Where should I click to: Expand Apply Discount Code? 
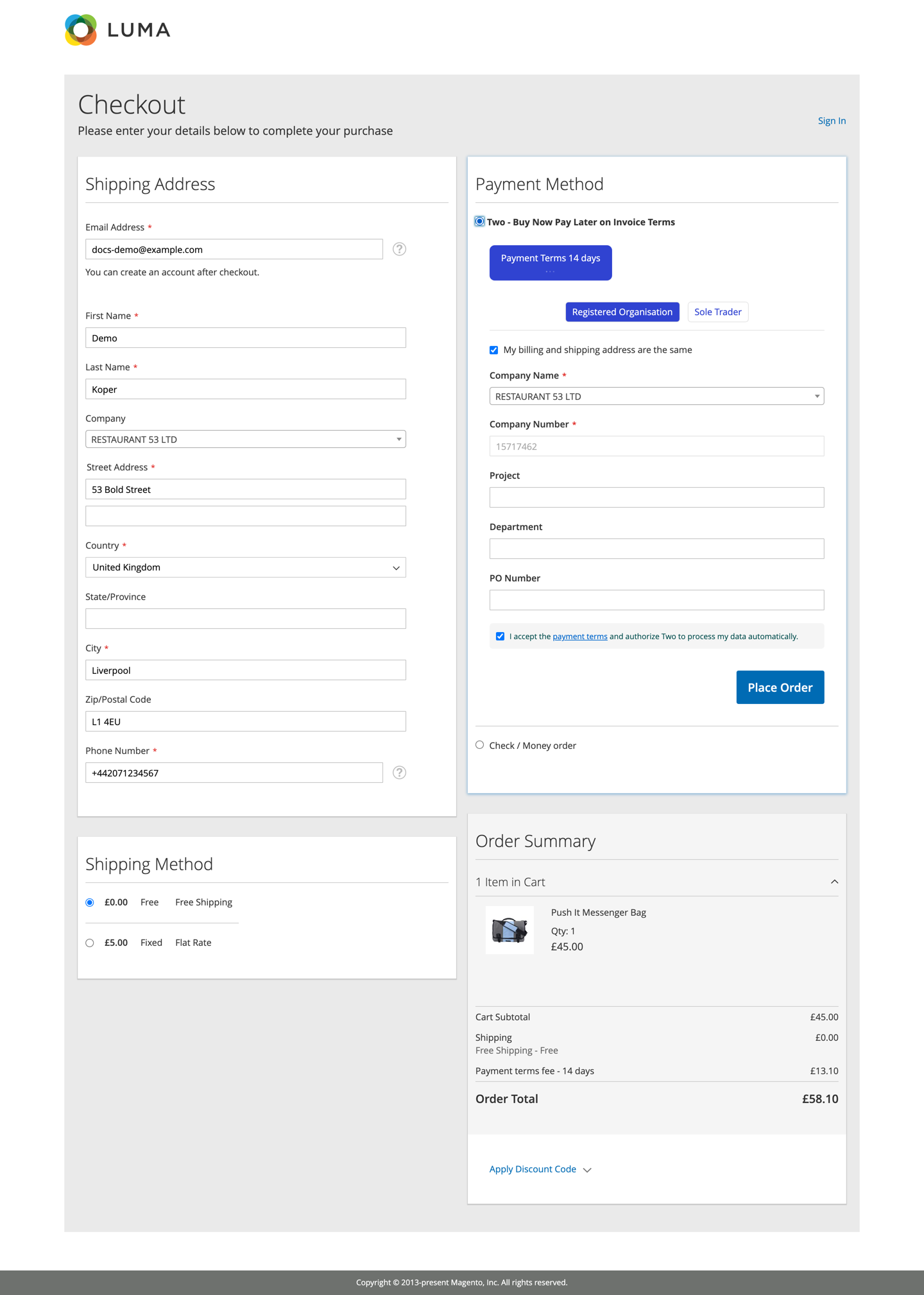point(540,1169)
